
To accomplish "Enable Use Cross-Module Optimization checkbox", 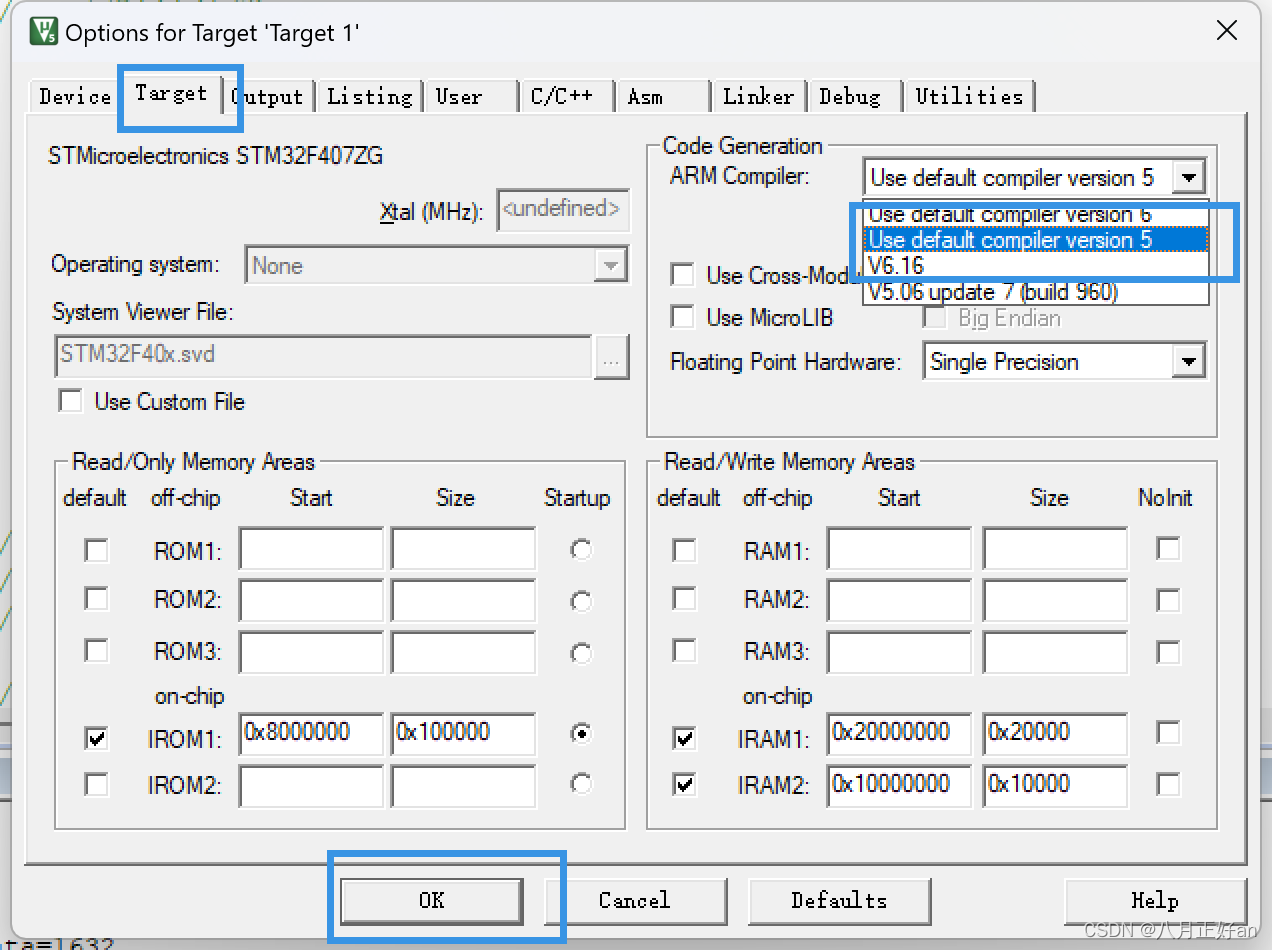I will [682, 274].
